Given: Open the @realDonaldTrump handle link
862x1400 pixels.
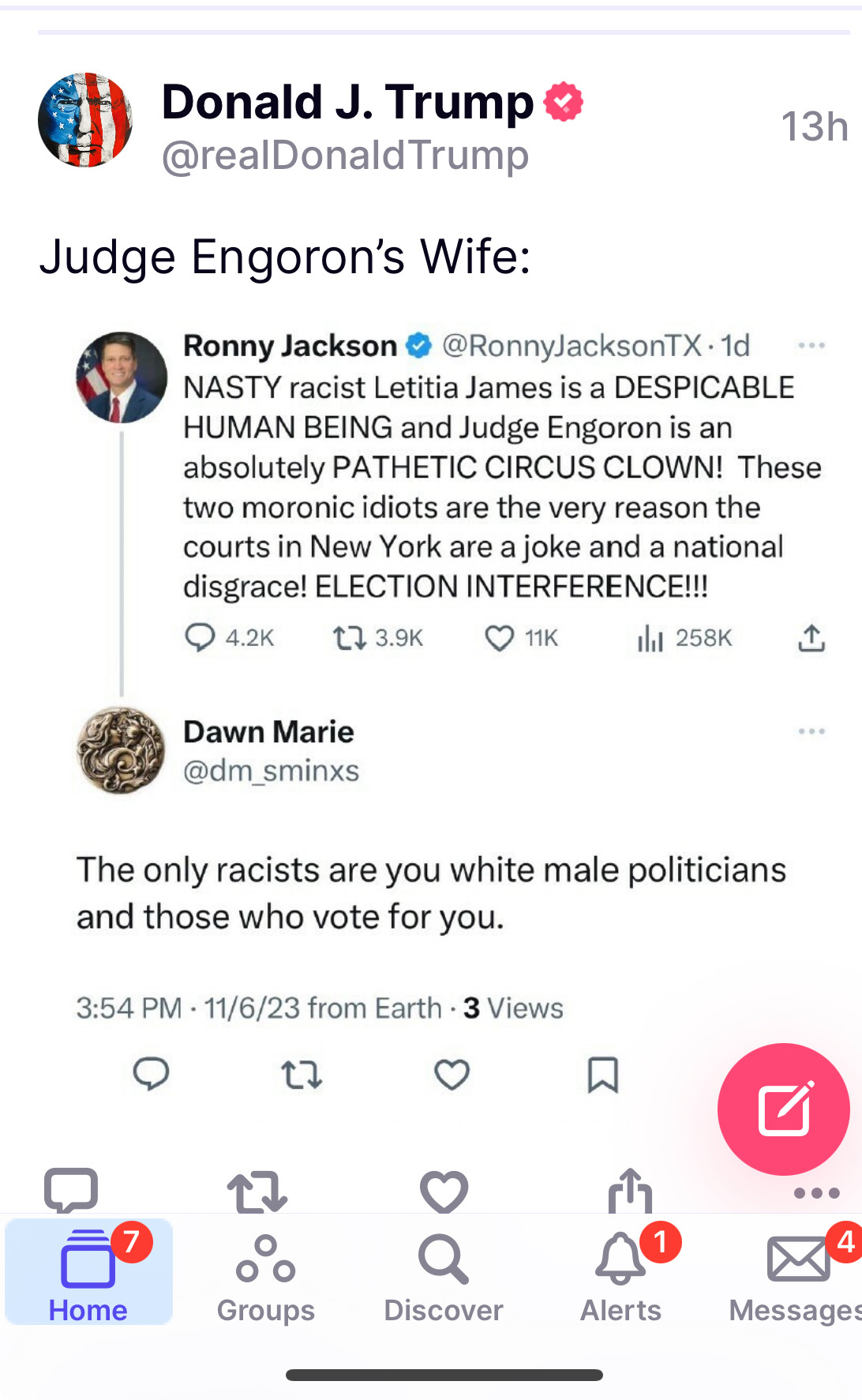Looking at the screenshot, I should (x=345, y=156).
